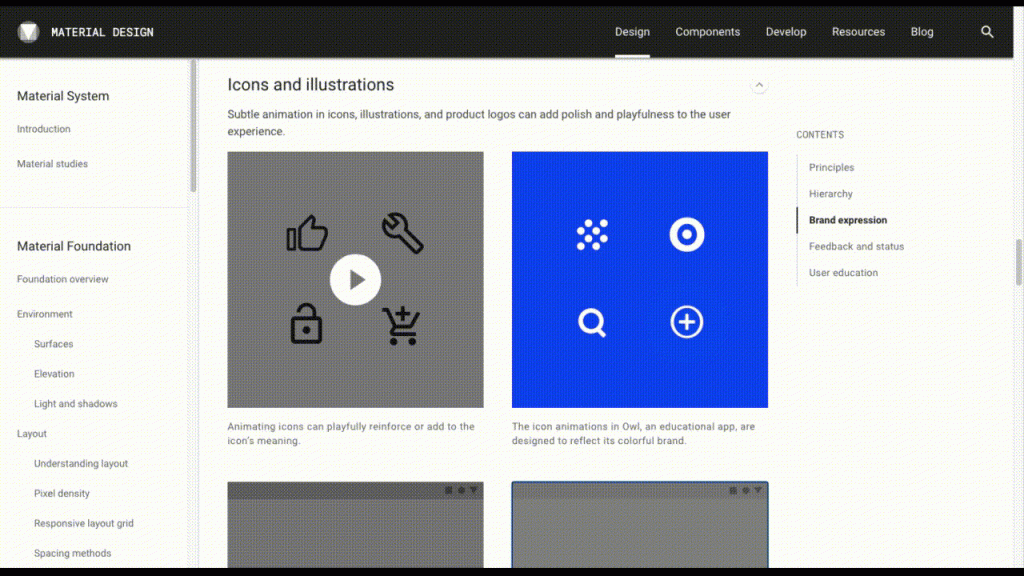Click the dotted cluster icon in the blue image
This screenshot has height=576, width=1024.
coord(593,234)
